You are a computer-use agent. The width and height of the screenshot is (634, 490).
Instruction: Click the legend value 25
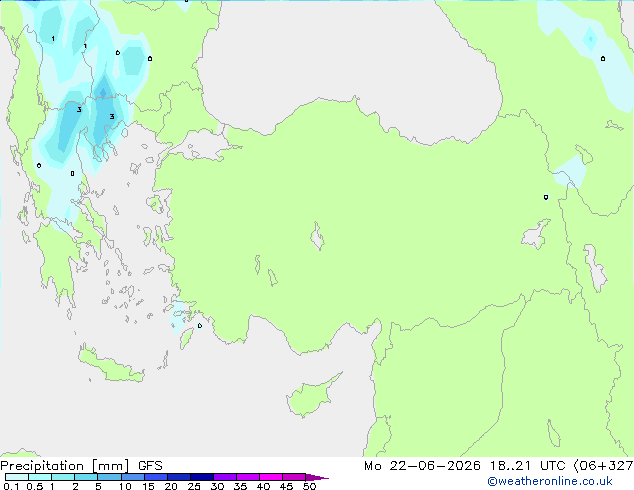click(194, 486)
